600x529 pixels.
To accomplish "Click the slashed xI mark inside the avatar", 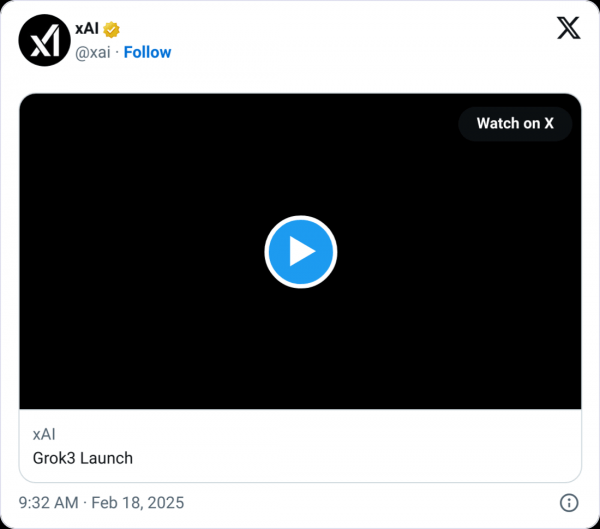I will click(44, 43).
